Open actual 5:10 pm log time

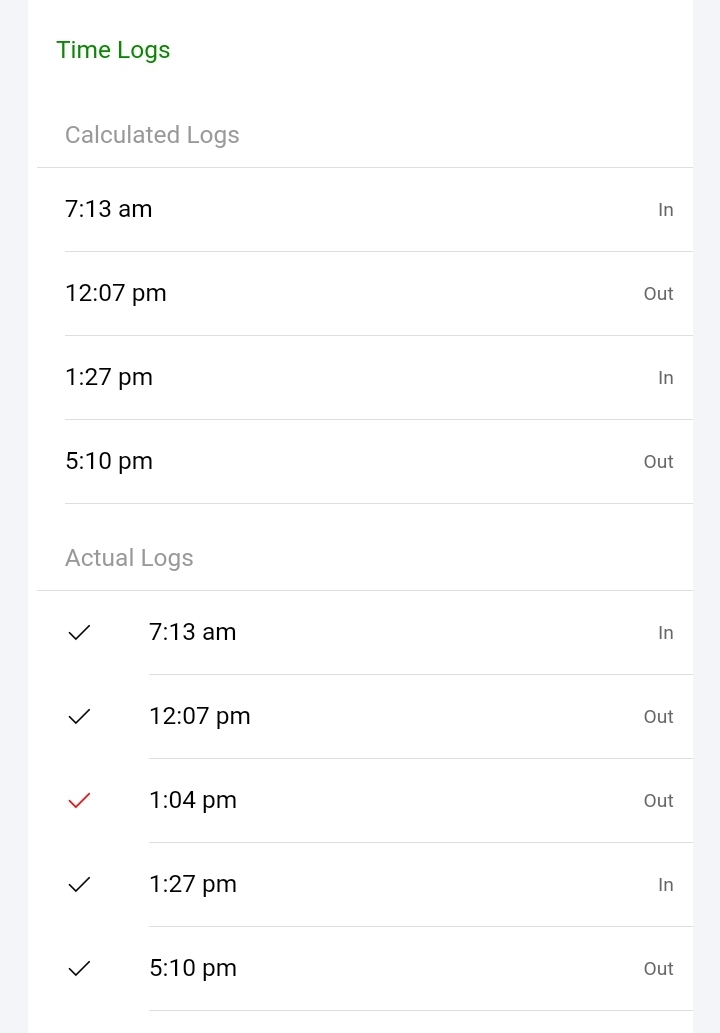[x=193, y=968]
